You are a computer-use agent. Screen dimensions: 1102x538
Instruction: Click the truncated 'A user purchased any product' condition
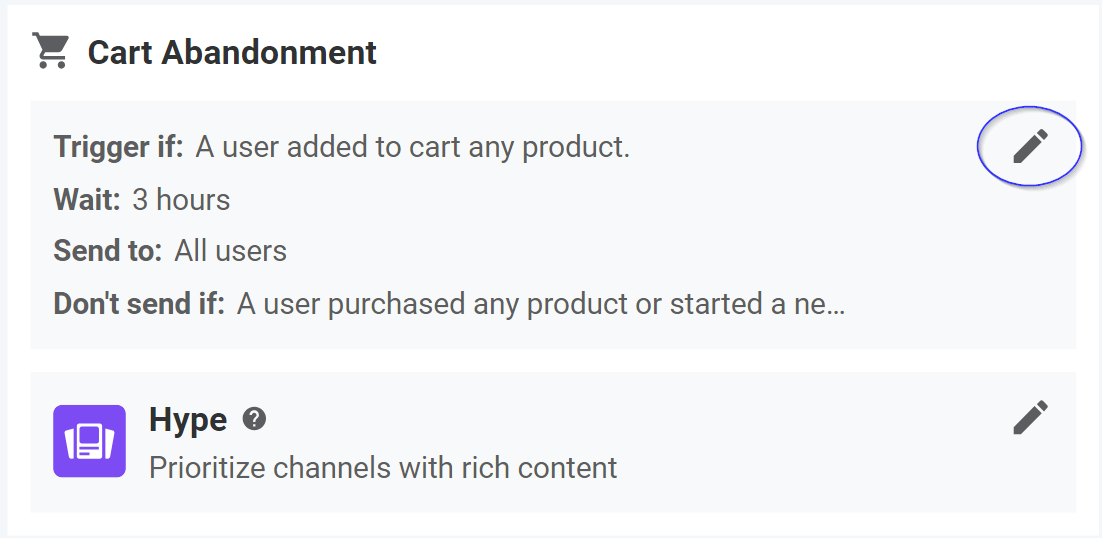[540, 304]
